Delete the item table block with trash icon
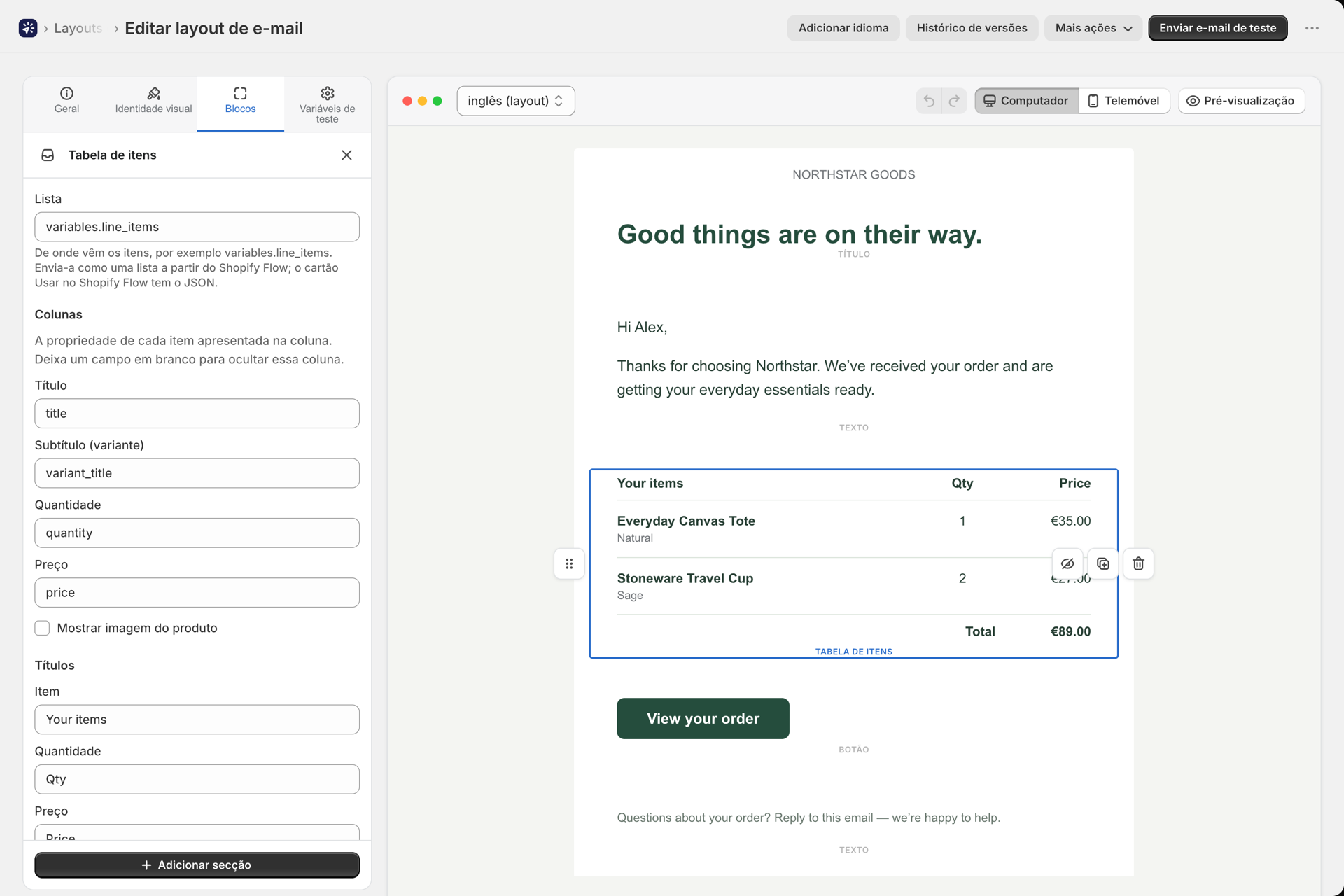This screenshot has width=1344, height=896. click(1138, 563)
